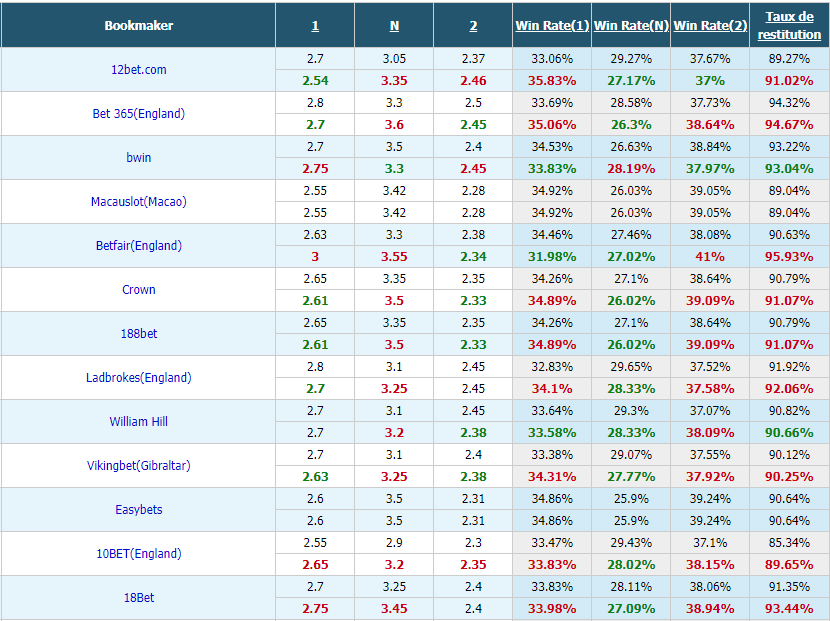830x621 pixels.
Task: Select 10BET opening restitution 85.34%
Action: tap(789, 543)
